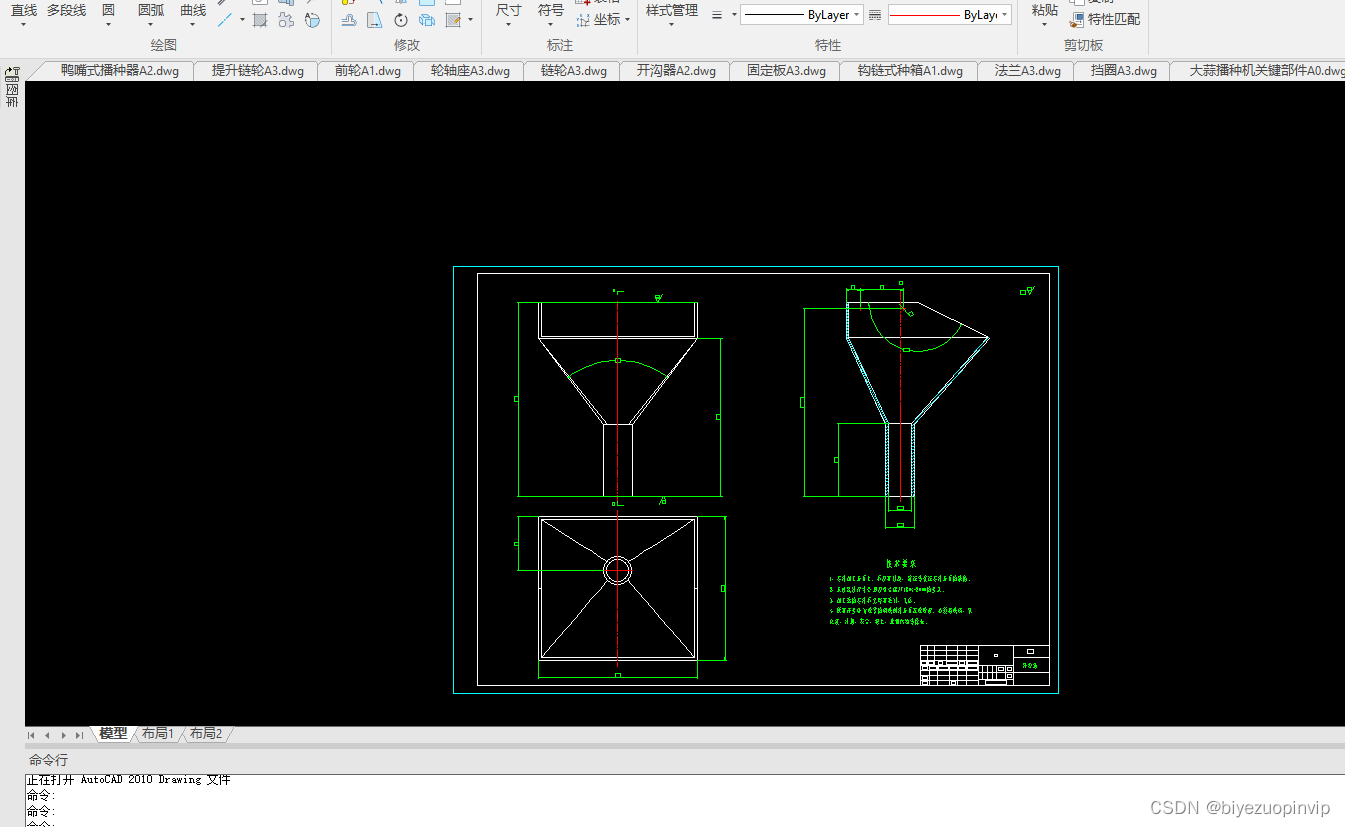Switch to 布局2 layout tab
The image size is (1345, 827).
[206, 734]
